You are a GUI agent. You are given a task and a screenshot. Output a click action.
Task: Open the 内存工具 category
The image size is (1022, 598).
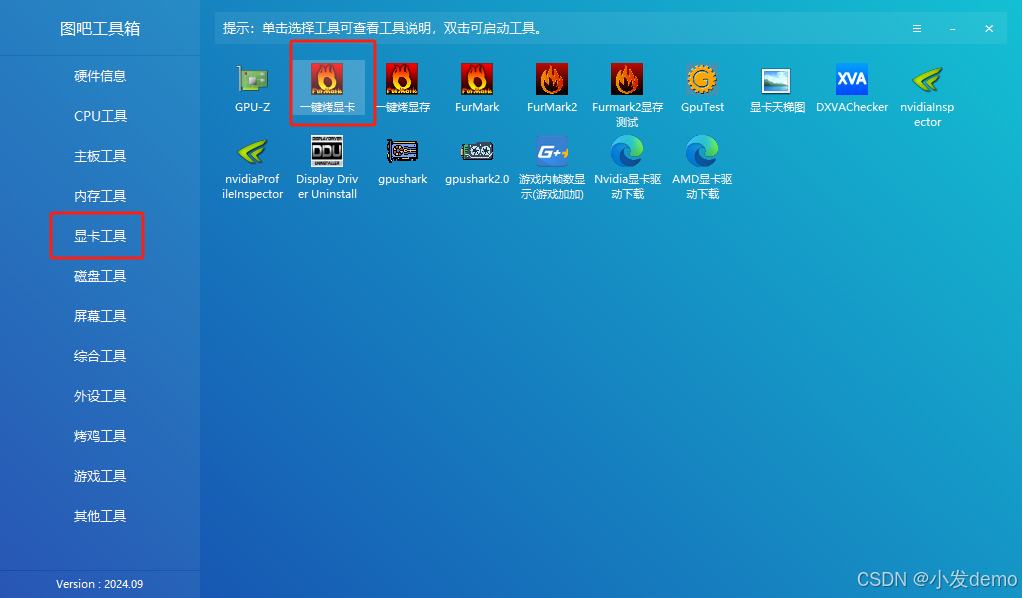coord(100,196)
